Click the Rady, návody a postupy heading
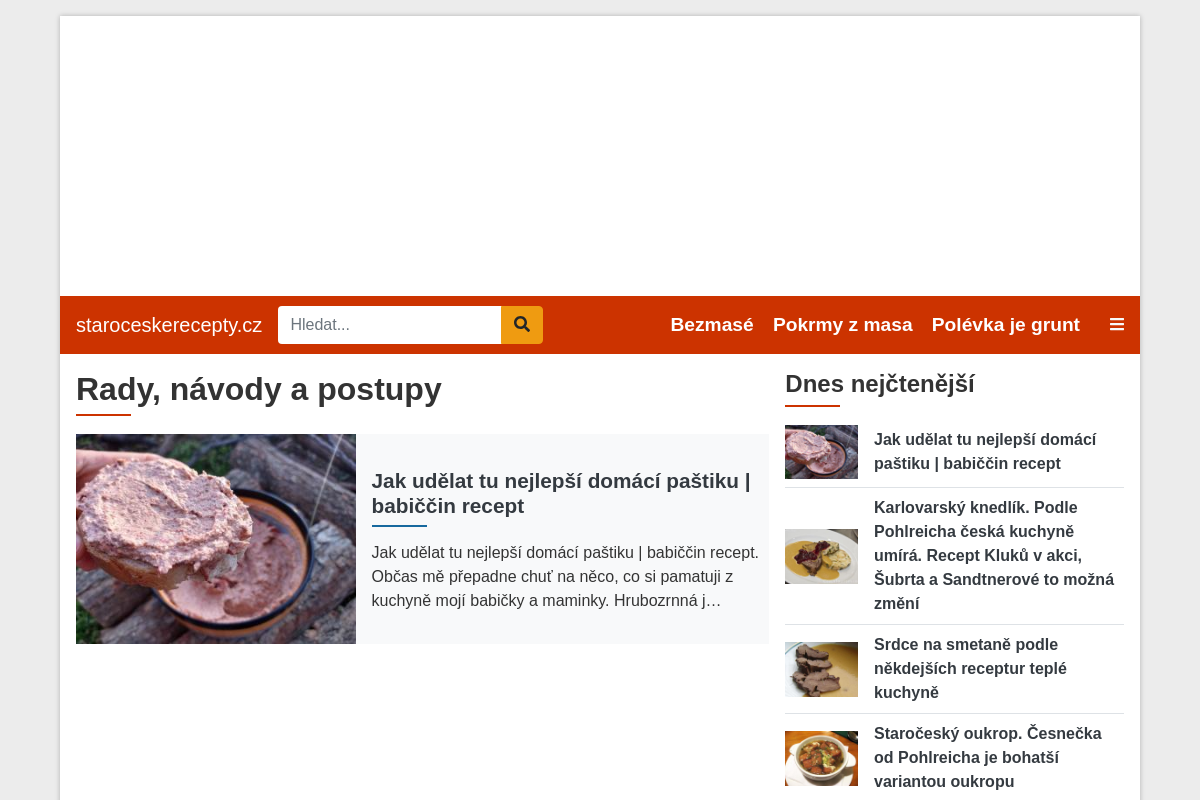 click(x=259, y=389)
